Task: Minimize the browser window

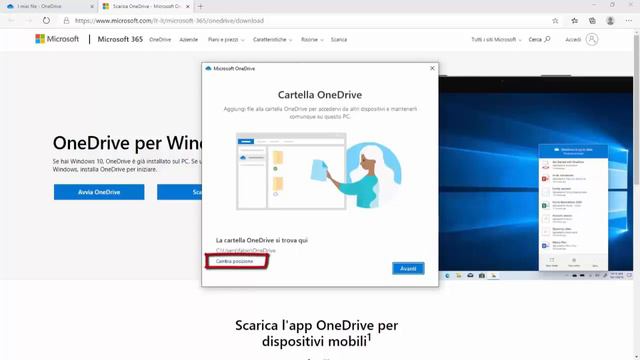Action: click(594, 5)
